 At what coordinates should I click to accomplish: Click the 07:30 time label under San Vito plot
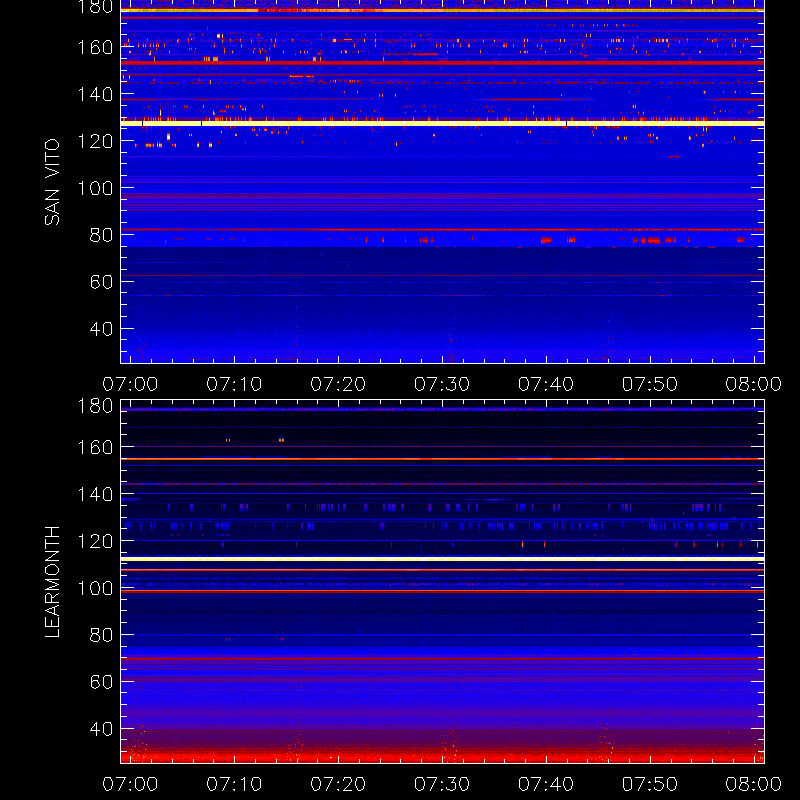(x=442, y=384)
